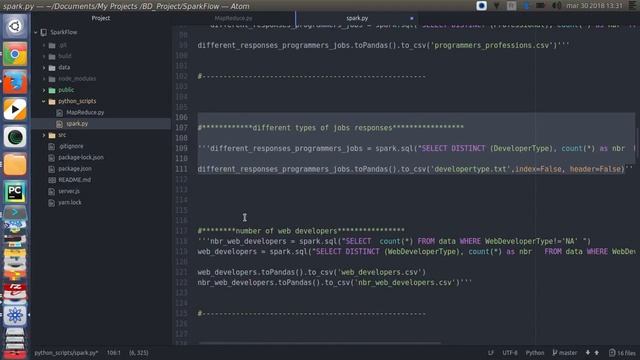Switch to the MapReduce.py tab
640x360 pixels.
coord(233,18)
